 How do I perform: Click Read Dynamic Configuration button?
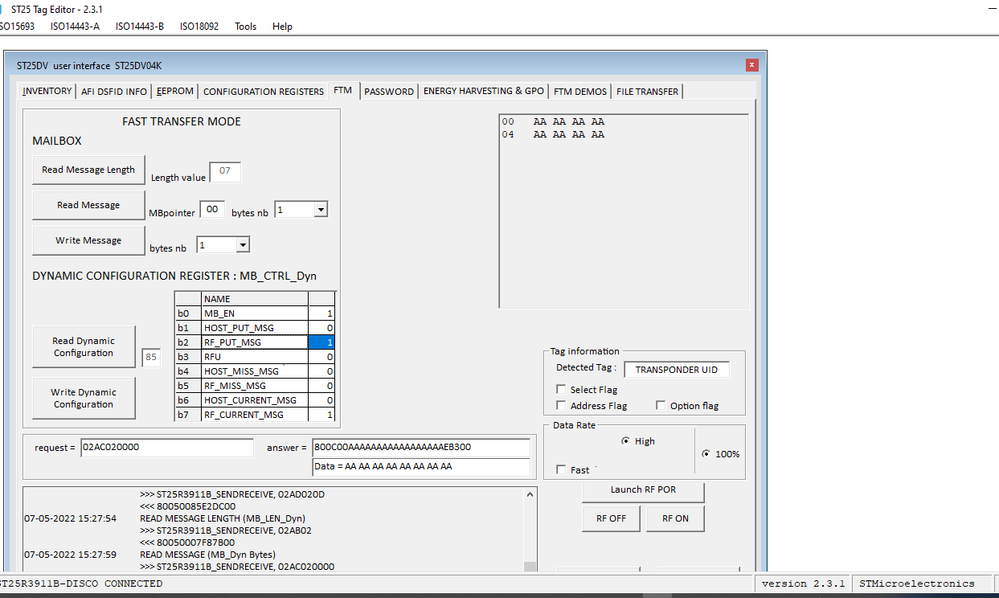83,347
